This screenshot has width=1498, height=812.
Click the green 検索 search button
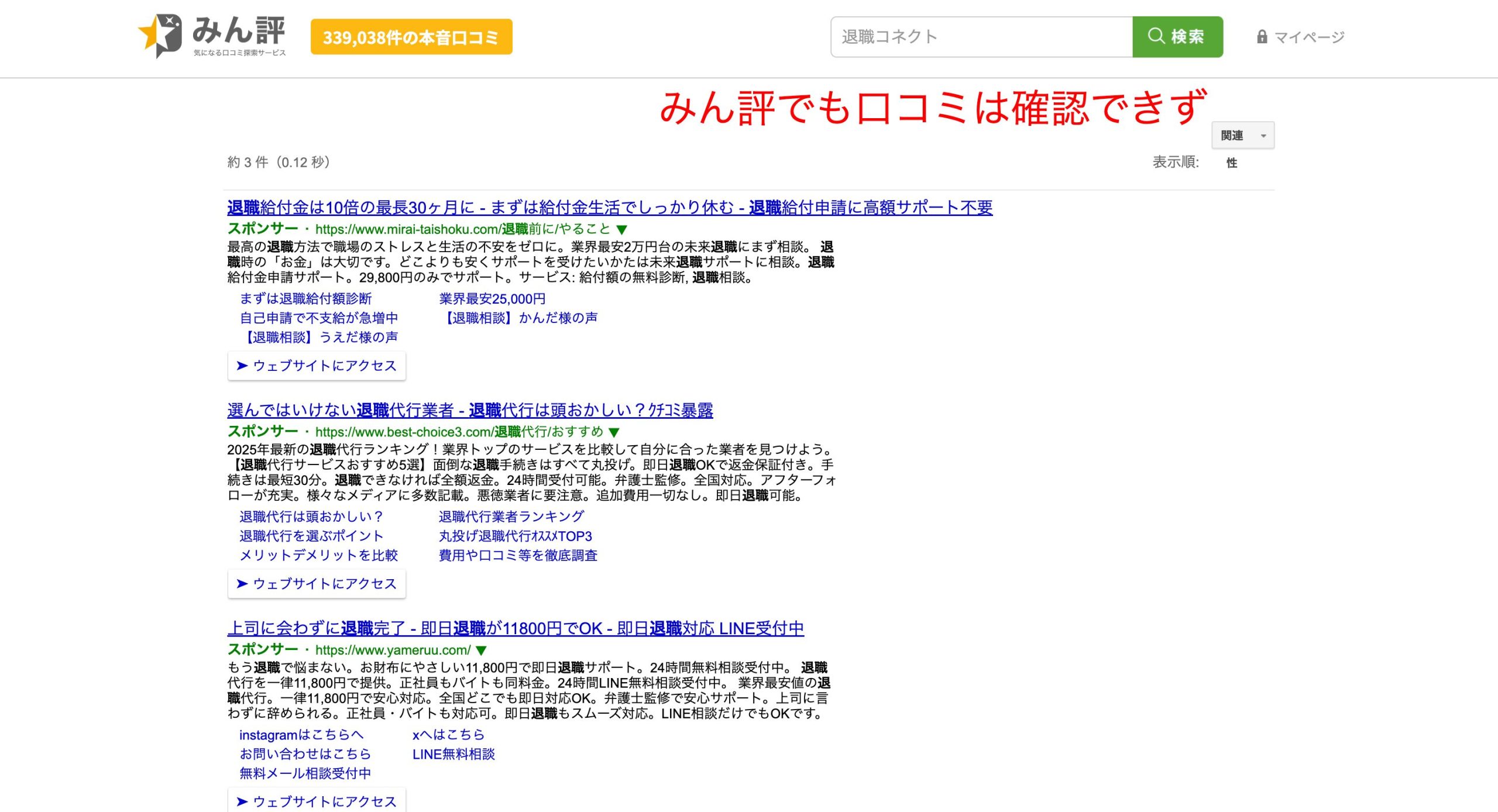click(x=1177, y=37)
